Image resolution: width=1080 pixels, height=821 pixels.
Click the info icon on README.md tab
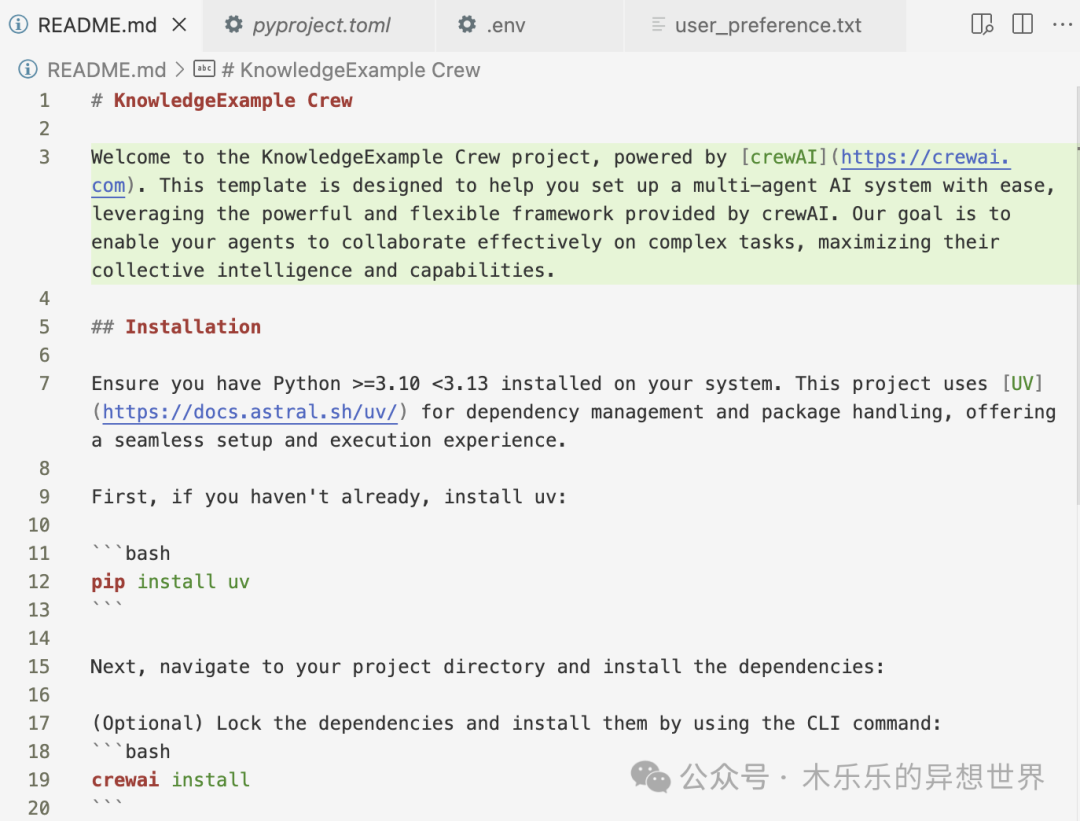(18, 25)
